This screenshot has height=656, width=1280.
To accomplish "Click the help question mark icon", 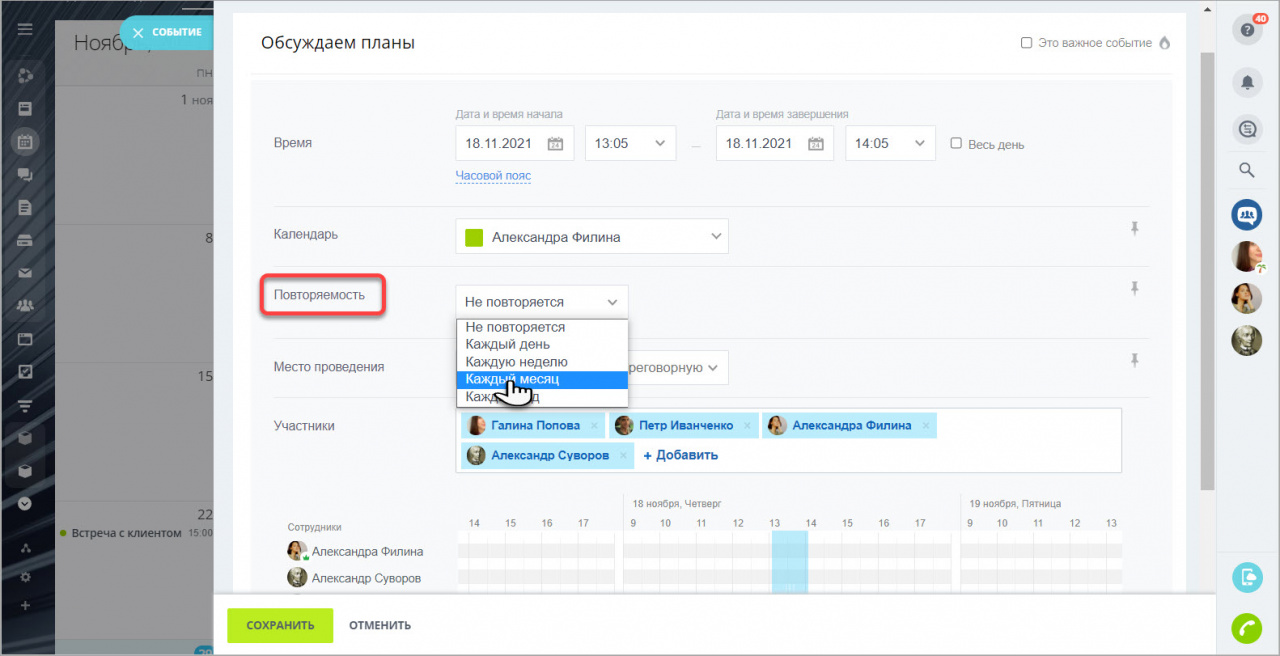I will 1246,30.
